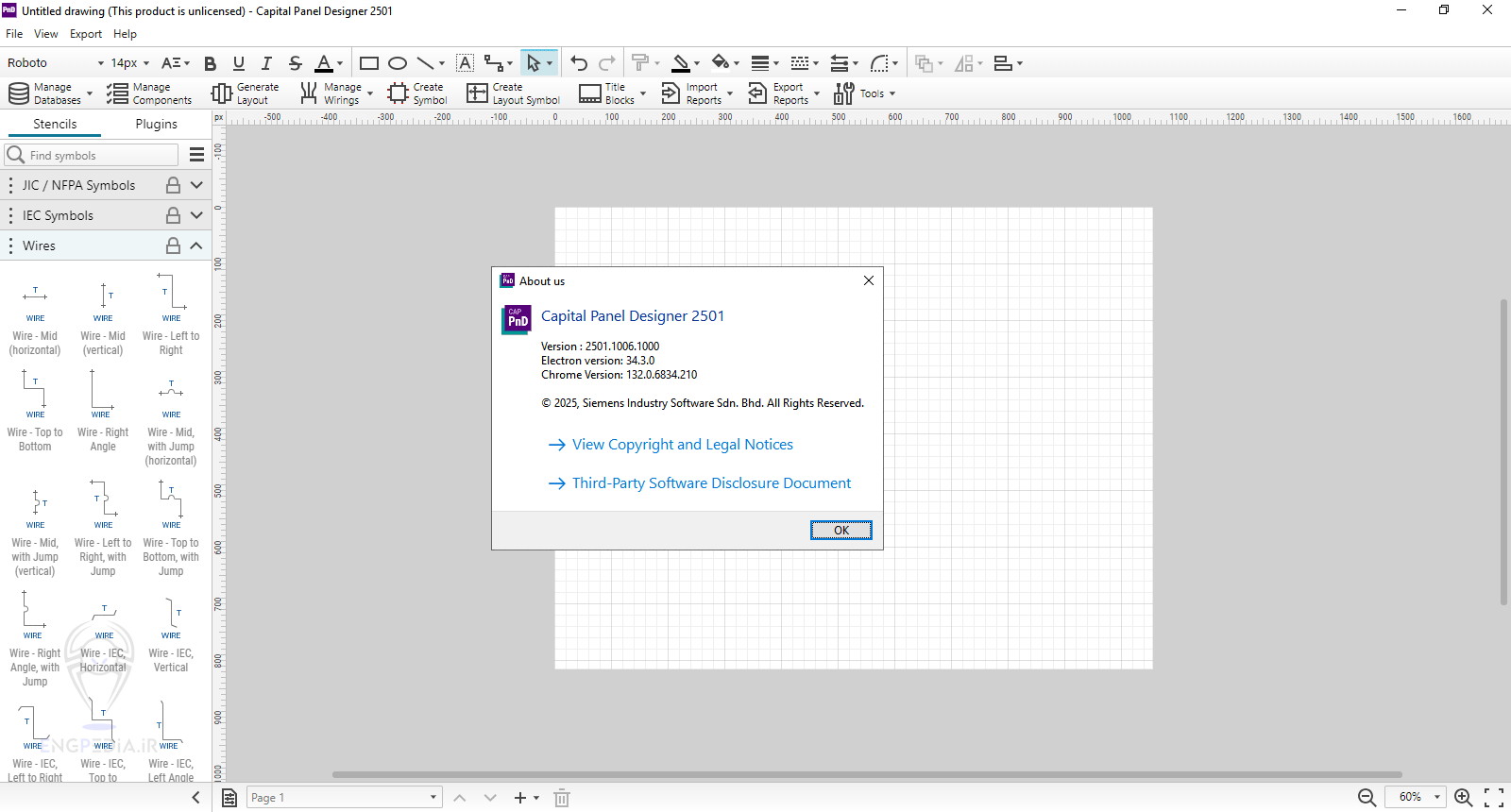Click the canvas horizontal scrollbar

click(867, 775)
